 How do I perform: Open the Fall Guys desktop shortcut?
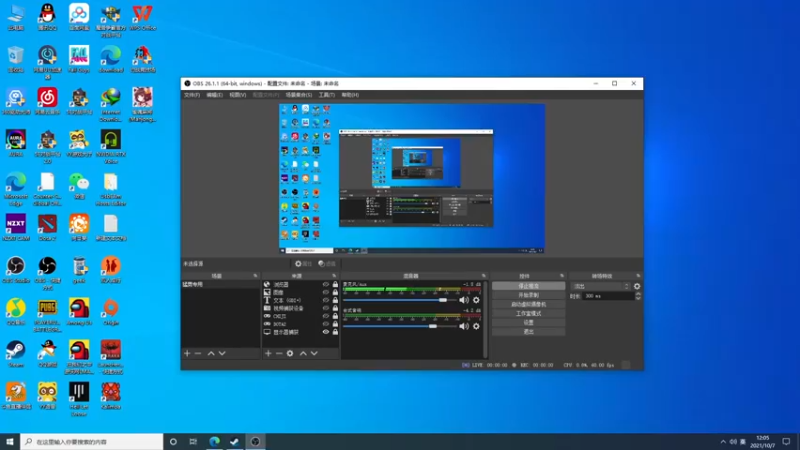pos(79,59)
